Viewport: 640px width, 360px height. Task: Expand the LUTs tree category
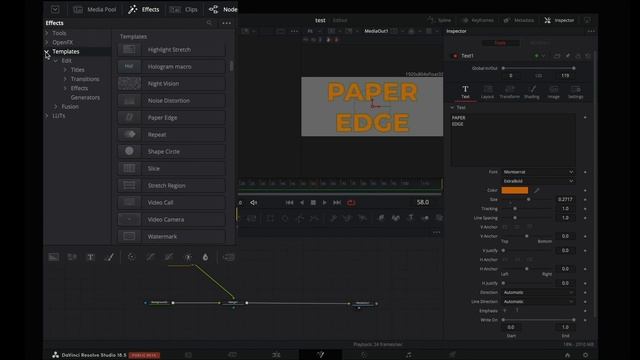coord(47,116)
